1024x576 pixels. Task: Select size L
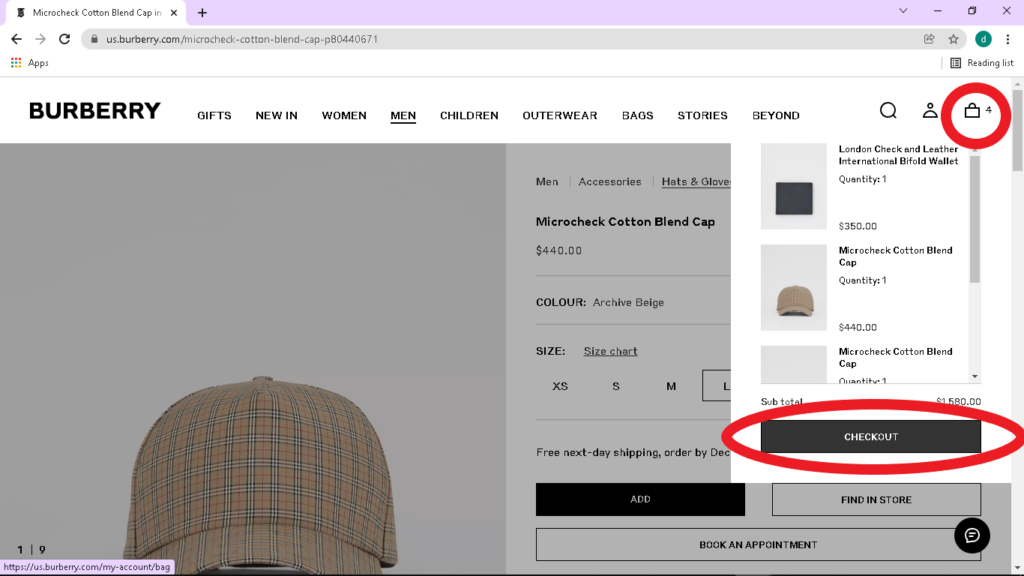point(718,386)
